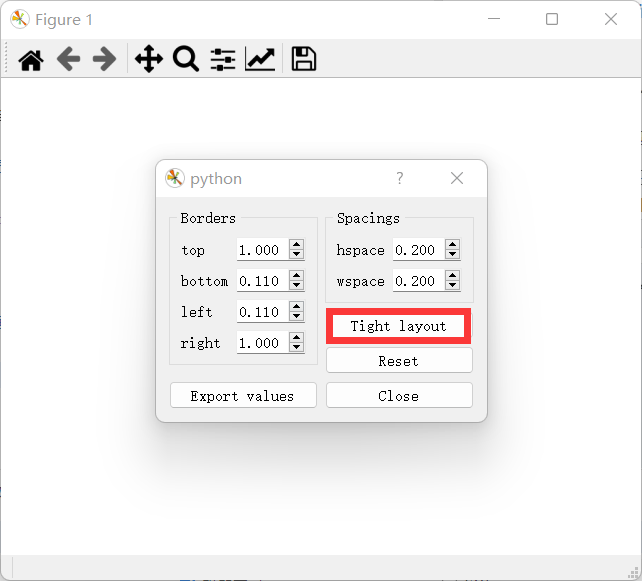Close the python dialog with X

tap(457, 178)
